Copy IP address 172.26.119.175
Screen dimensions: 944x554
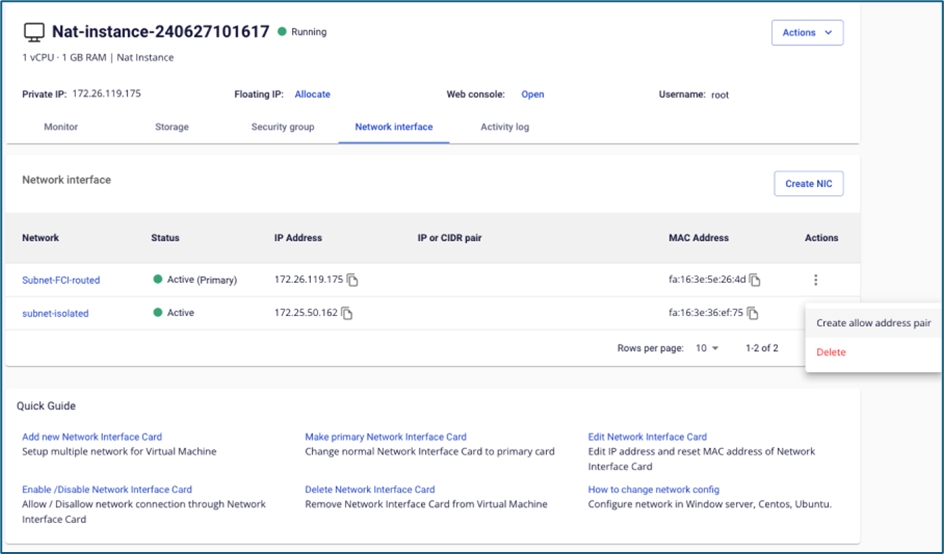click(x=352, y=280)
